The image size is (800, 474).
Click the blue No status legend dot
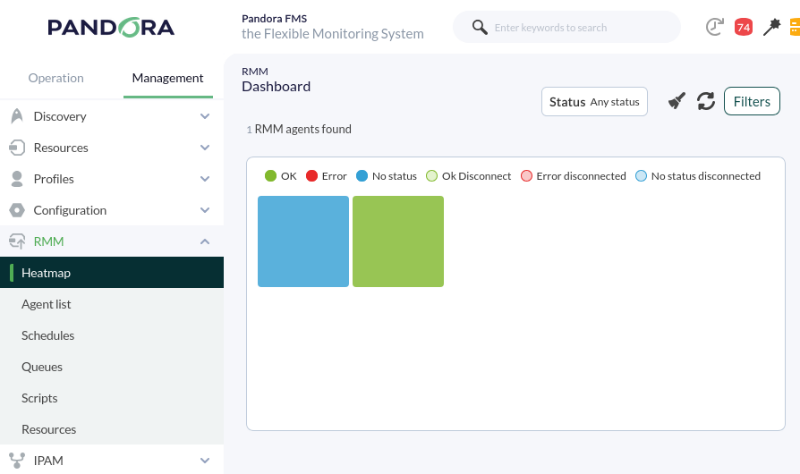(x=362, y=176)
